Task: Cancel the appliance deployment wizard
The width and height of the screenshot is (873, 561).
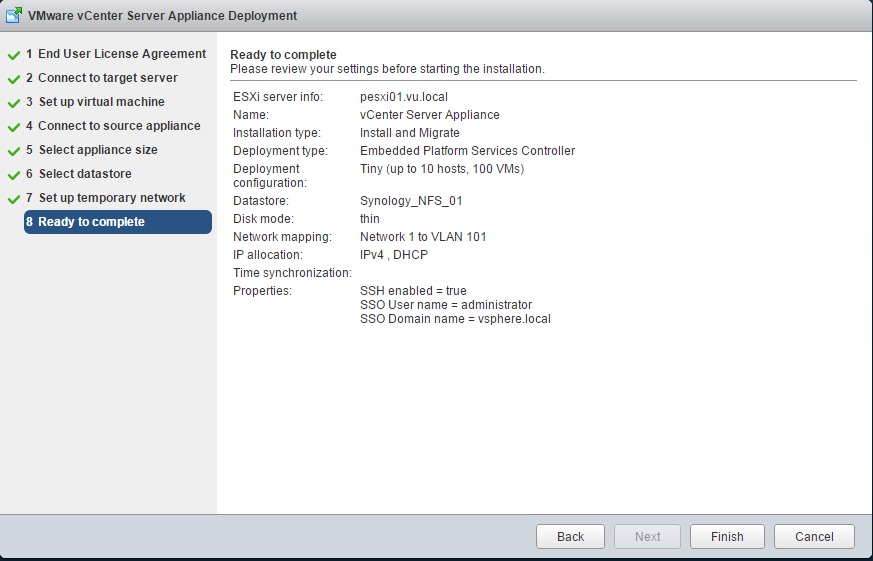Action: (x=814, y=536)
